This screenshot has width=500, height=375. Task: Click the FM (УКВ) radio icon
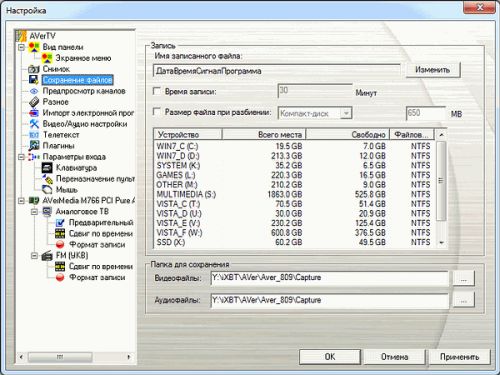coord(47,256)
